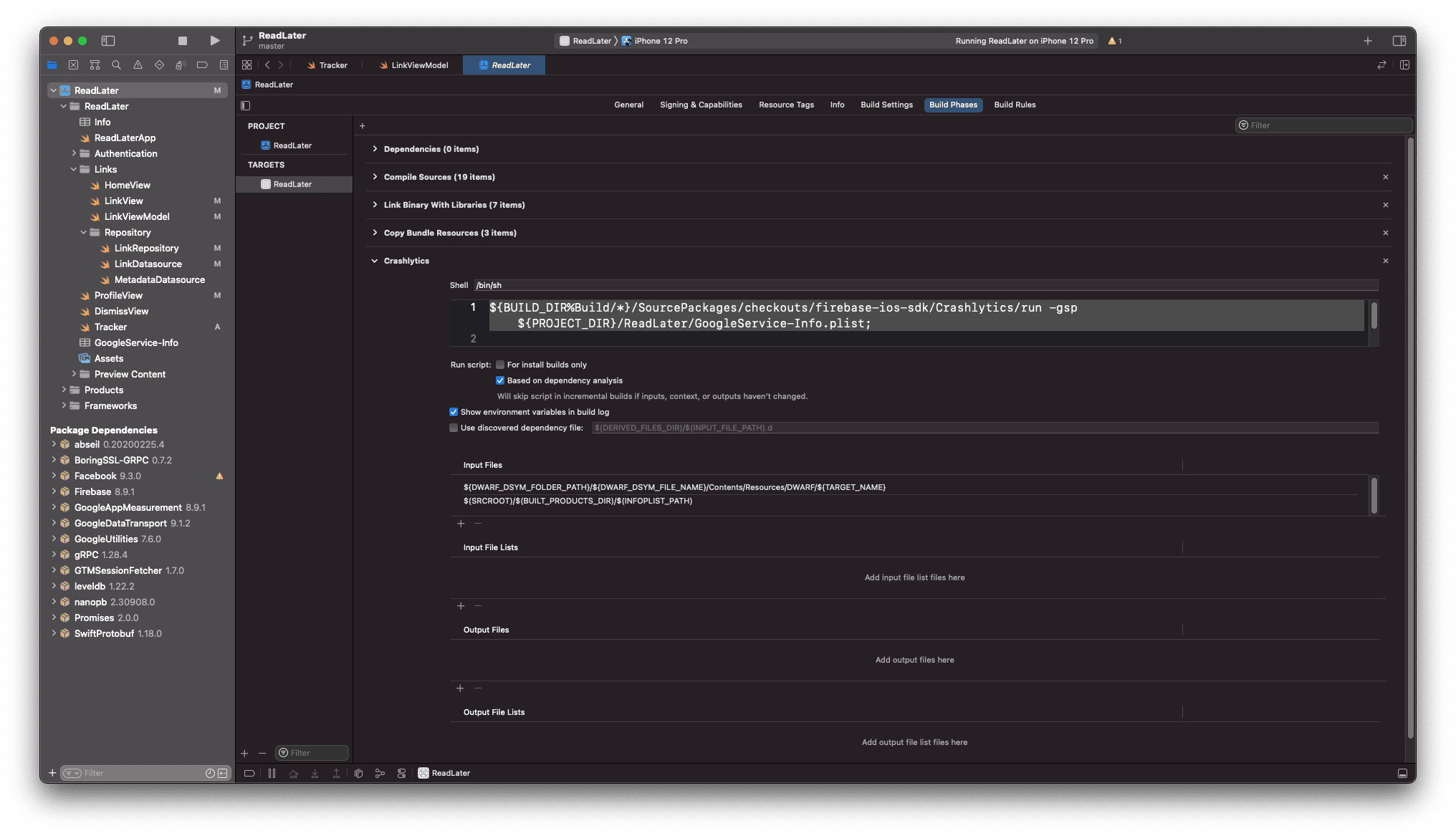Add a new build phase plus button
Viewport: 1456px width, 836px height.
363,126
